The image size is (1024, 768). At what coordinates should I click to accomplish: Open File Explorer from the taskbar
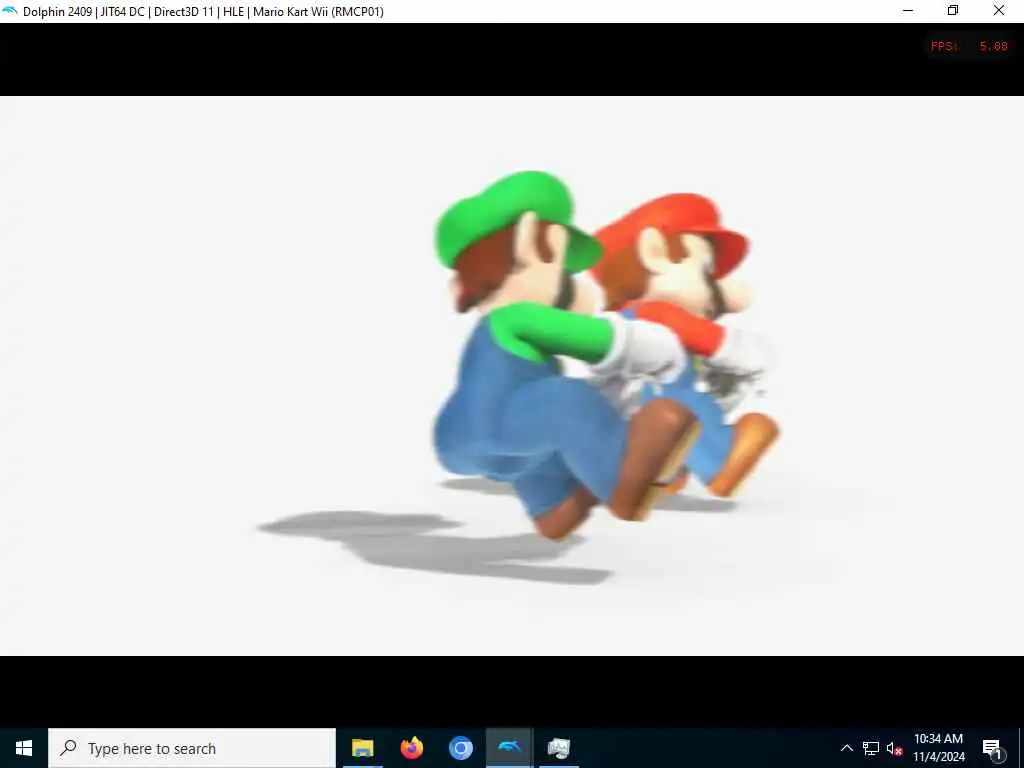point(362,748)
